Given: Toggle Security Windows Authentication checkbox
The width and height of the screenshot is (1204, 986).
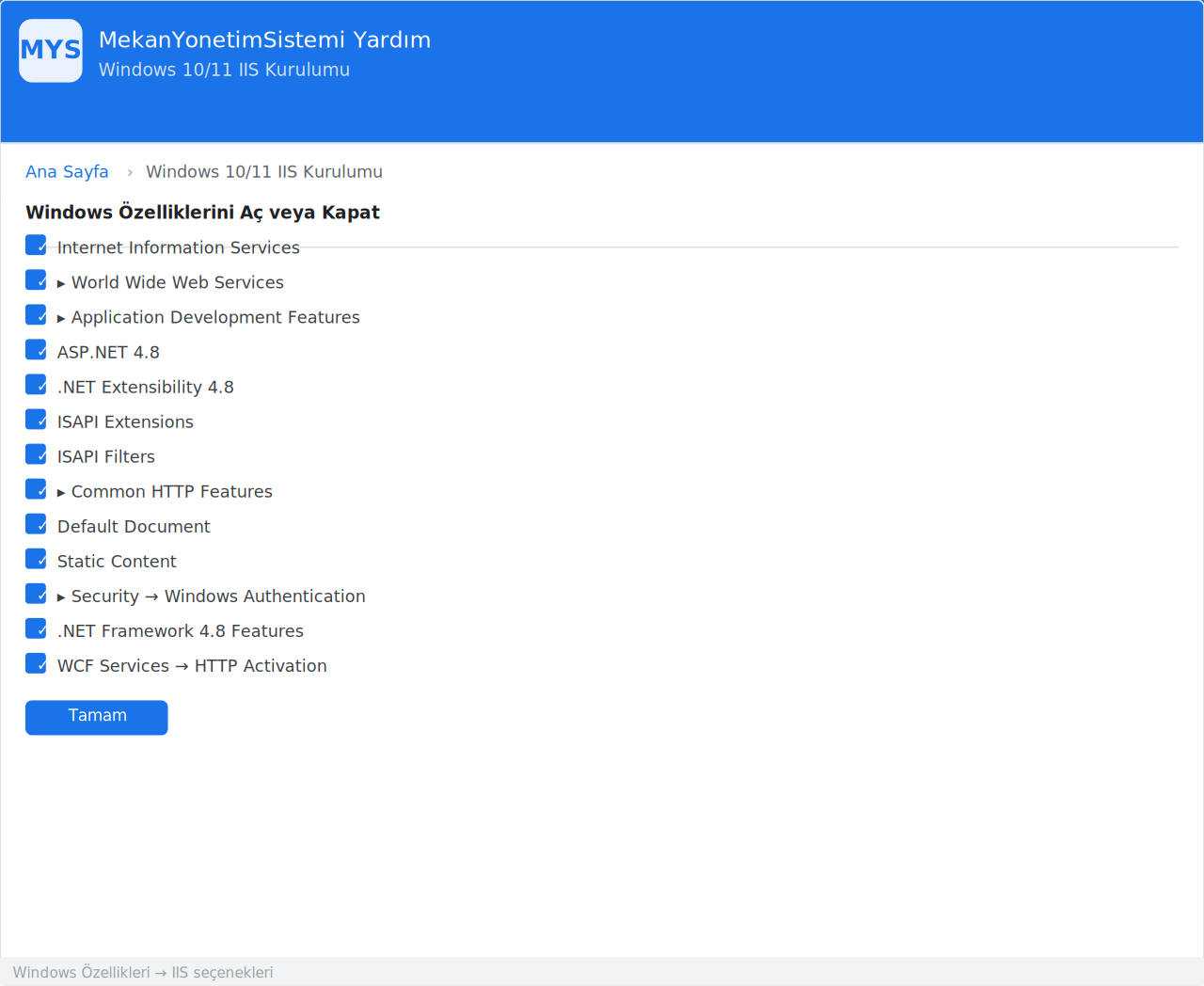Looking at the screenshot, I should tap(36, 594).
